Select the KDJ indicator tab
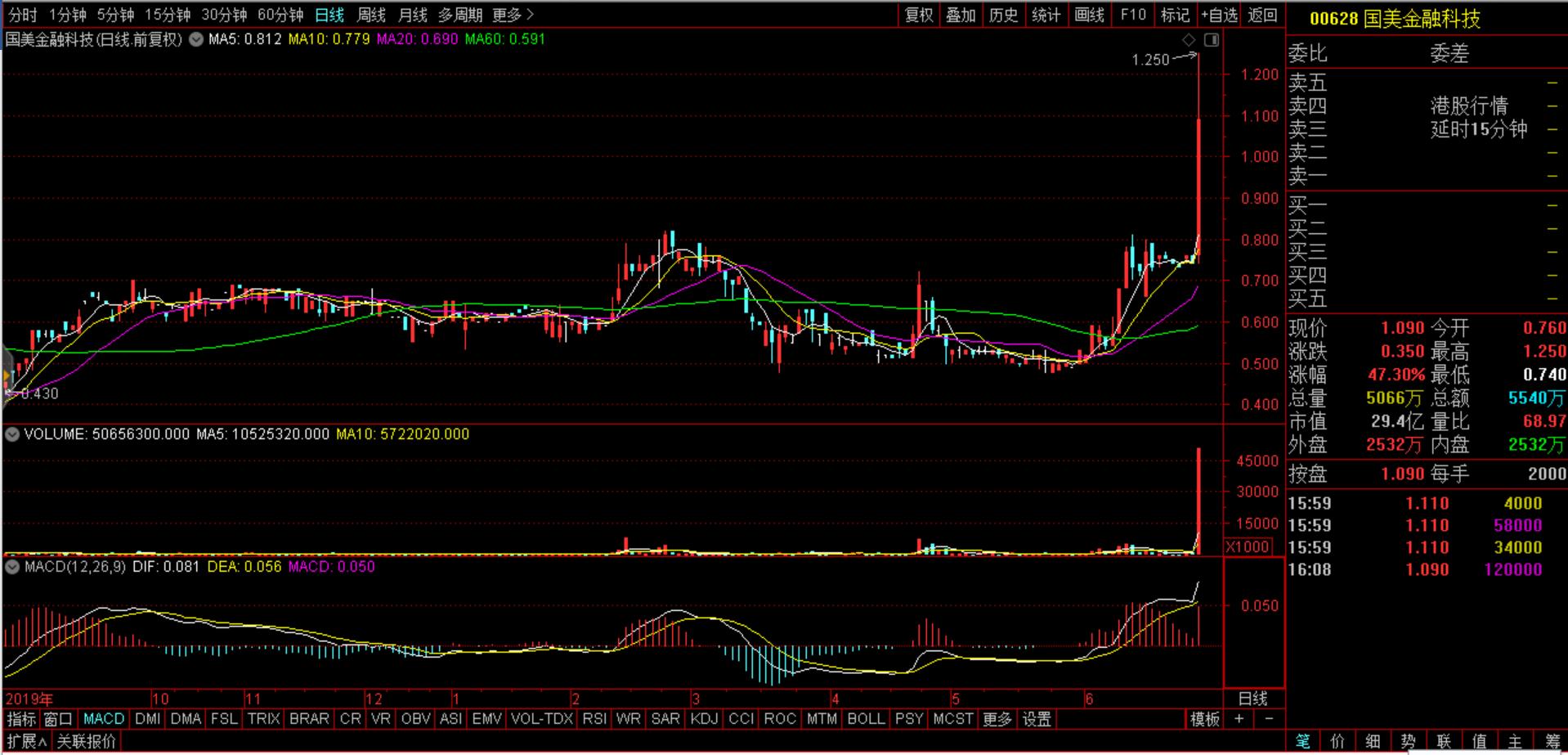This screenshot has width=1568, height=755. tap(704, 719)
